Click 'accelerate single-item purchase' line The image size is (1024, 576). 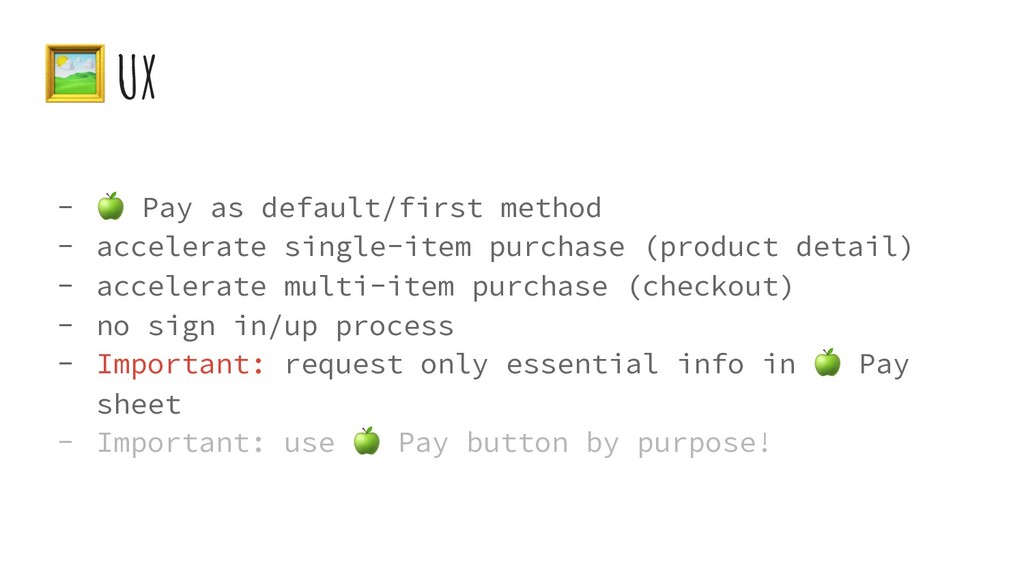pos(360,247)
